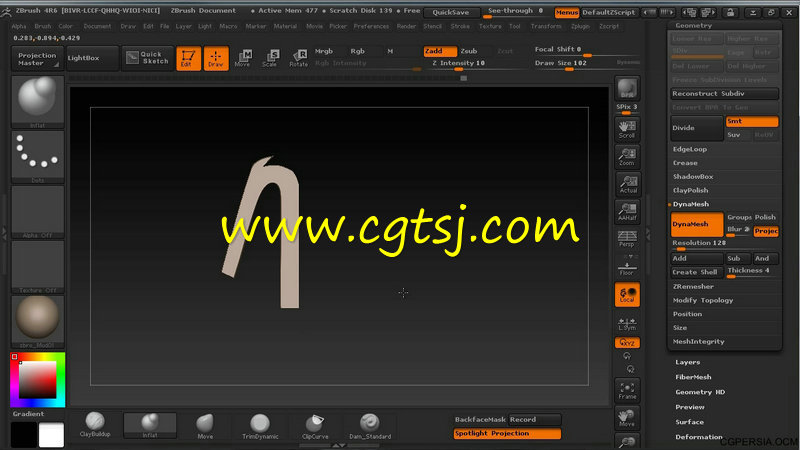Enable Zsub mode
The height and width of the screenshot is (450, 800).
469,51
